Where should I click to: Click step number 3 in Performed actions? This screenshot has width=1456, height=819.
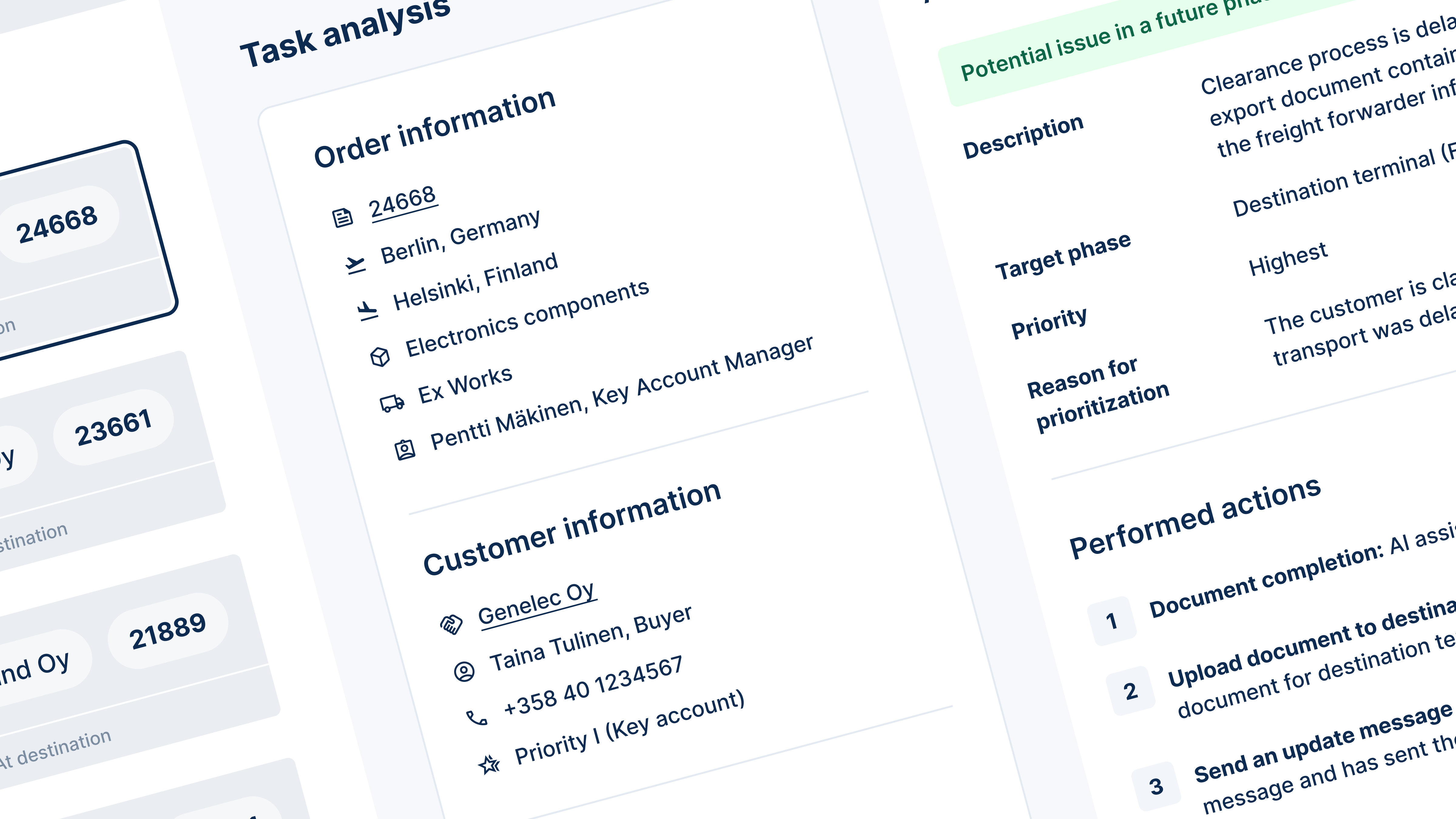pos(1156,786)
